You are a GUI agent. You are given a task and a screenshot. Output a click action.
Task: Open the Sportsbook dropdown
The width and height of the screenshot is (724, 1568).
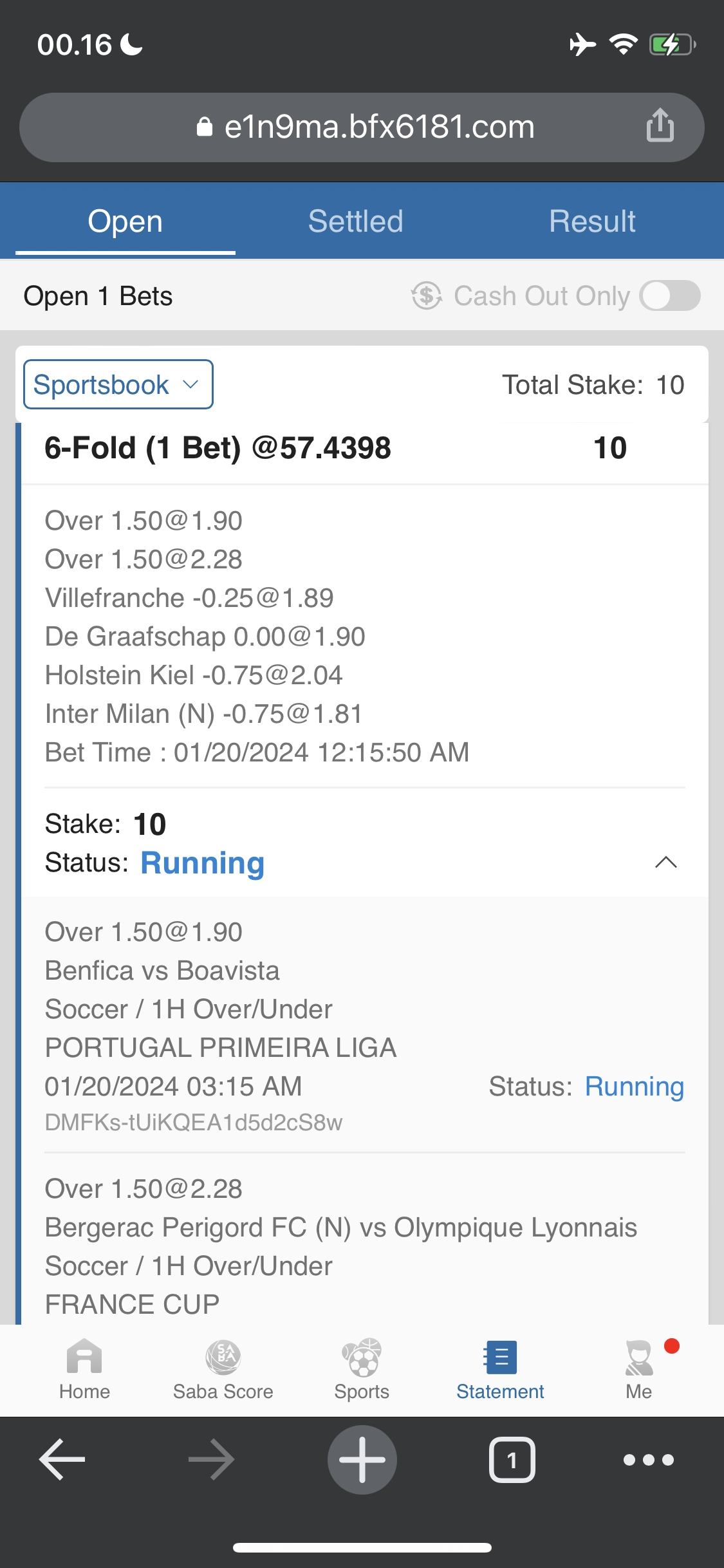click(118, 384)
